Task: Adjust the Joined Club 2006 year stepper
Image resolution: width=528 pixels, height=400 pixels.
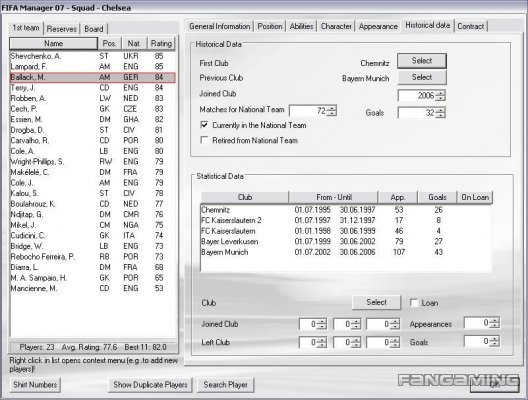Action: click(440, 96)
